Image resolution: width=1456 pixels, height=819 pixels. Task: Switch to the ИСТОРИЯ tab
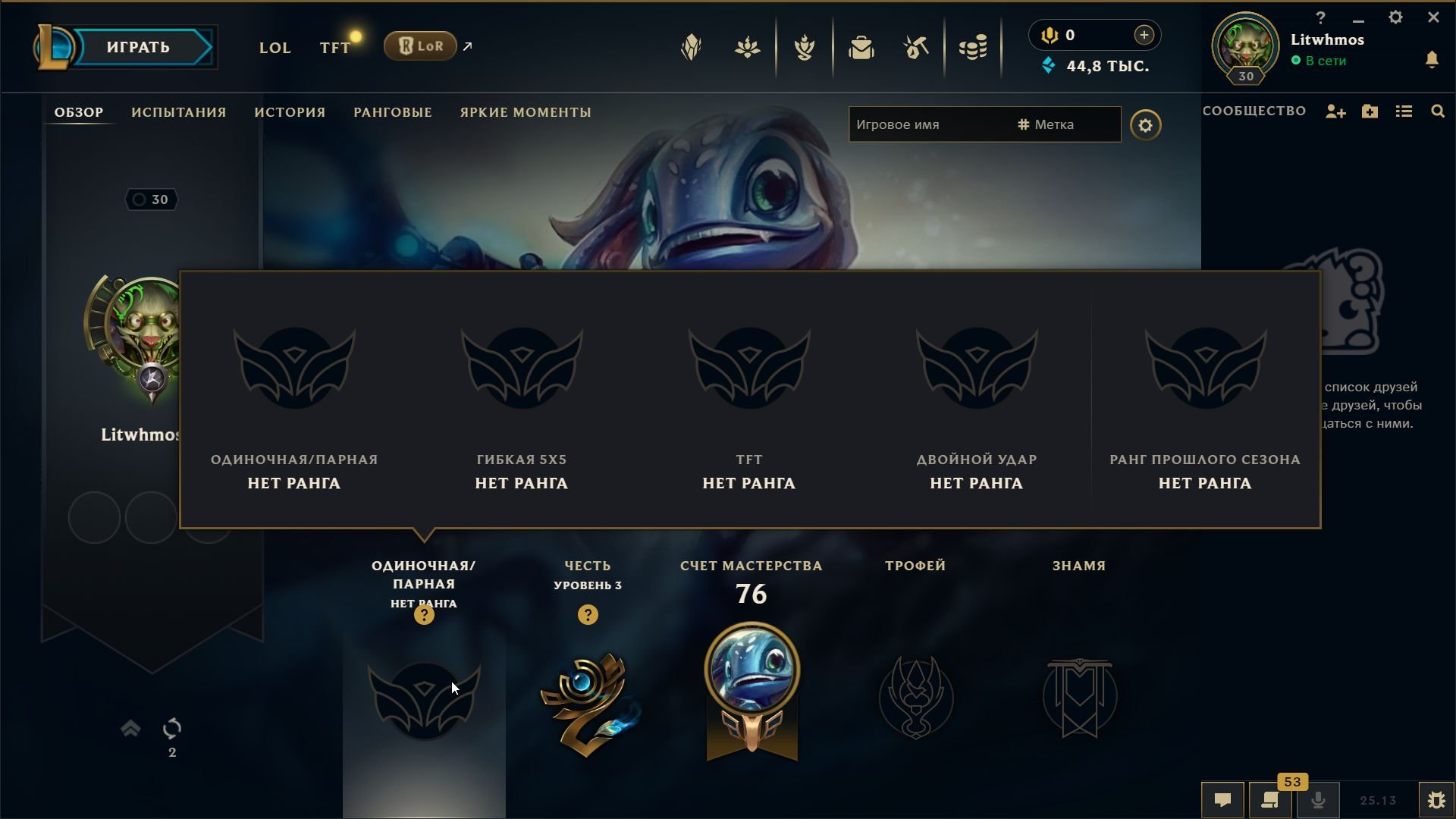coord(290,112)
